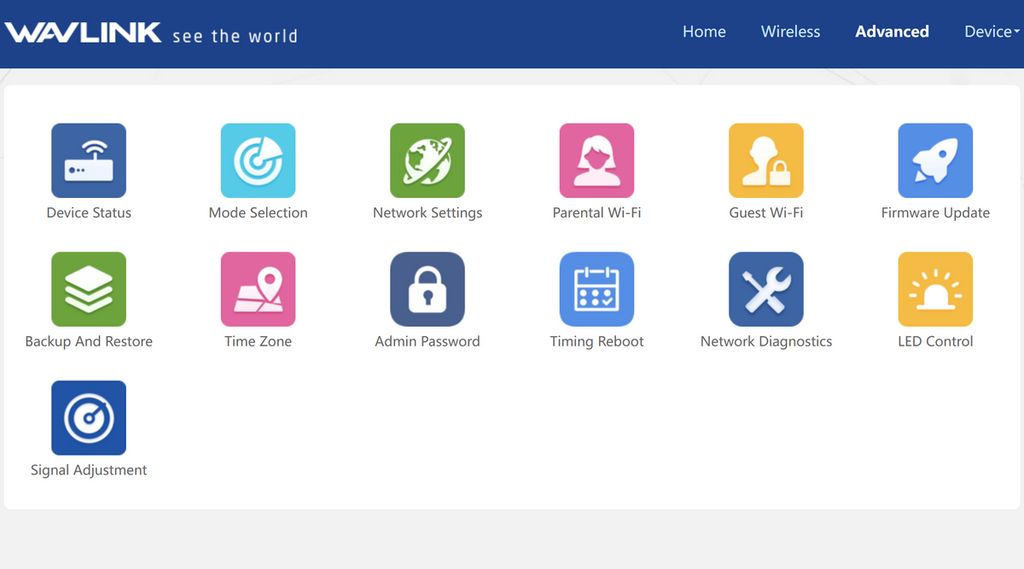Expand the Device dropdown menu
This screenshot has width=1024, height=569.
pyautogui.click(x=991, y=32)
